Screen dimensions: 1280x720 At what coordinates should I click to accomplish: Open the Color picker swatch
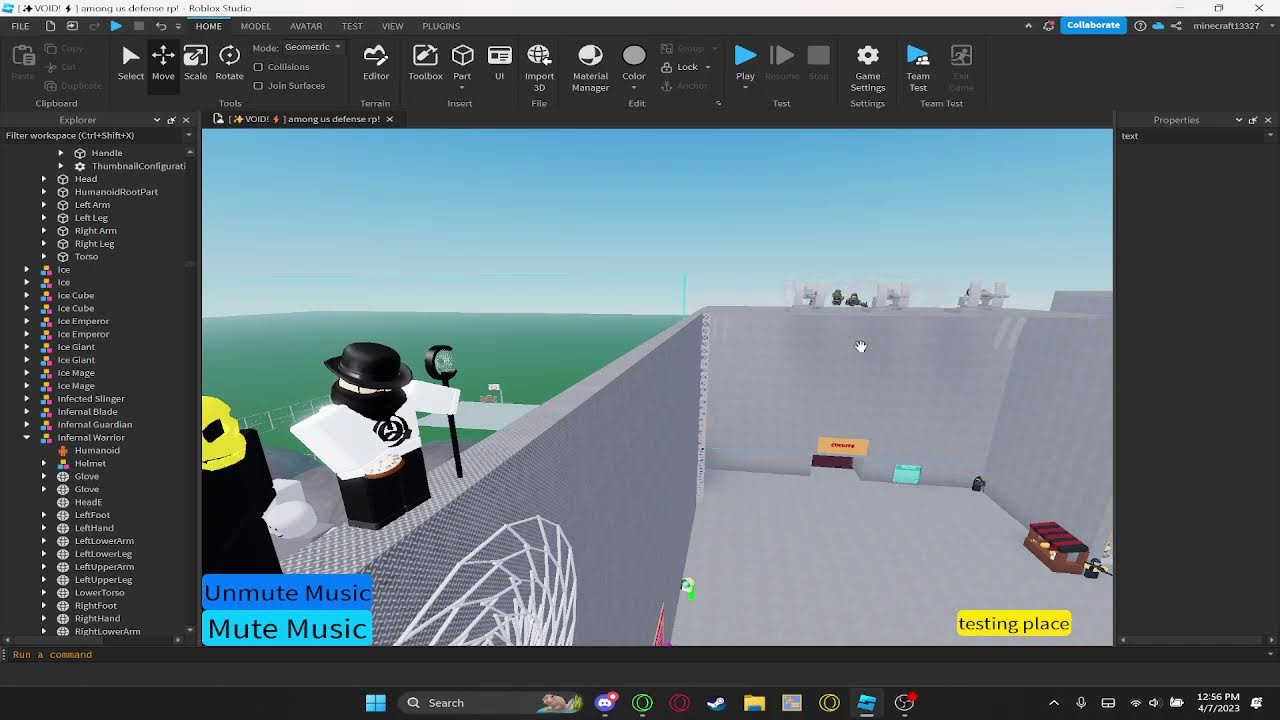click(x=634, y=56)
